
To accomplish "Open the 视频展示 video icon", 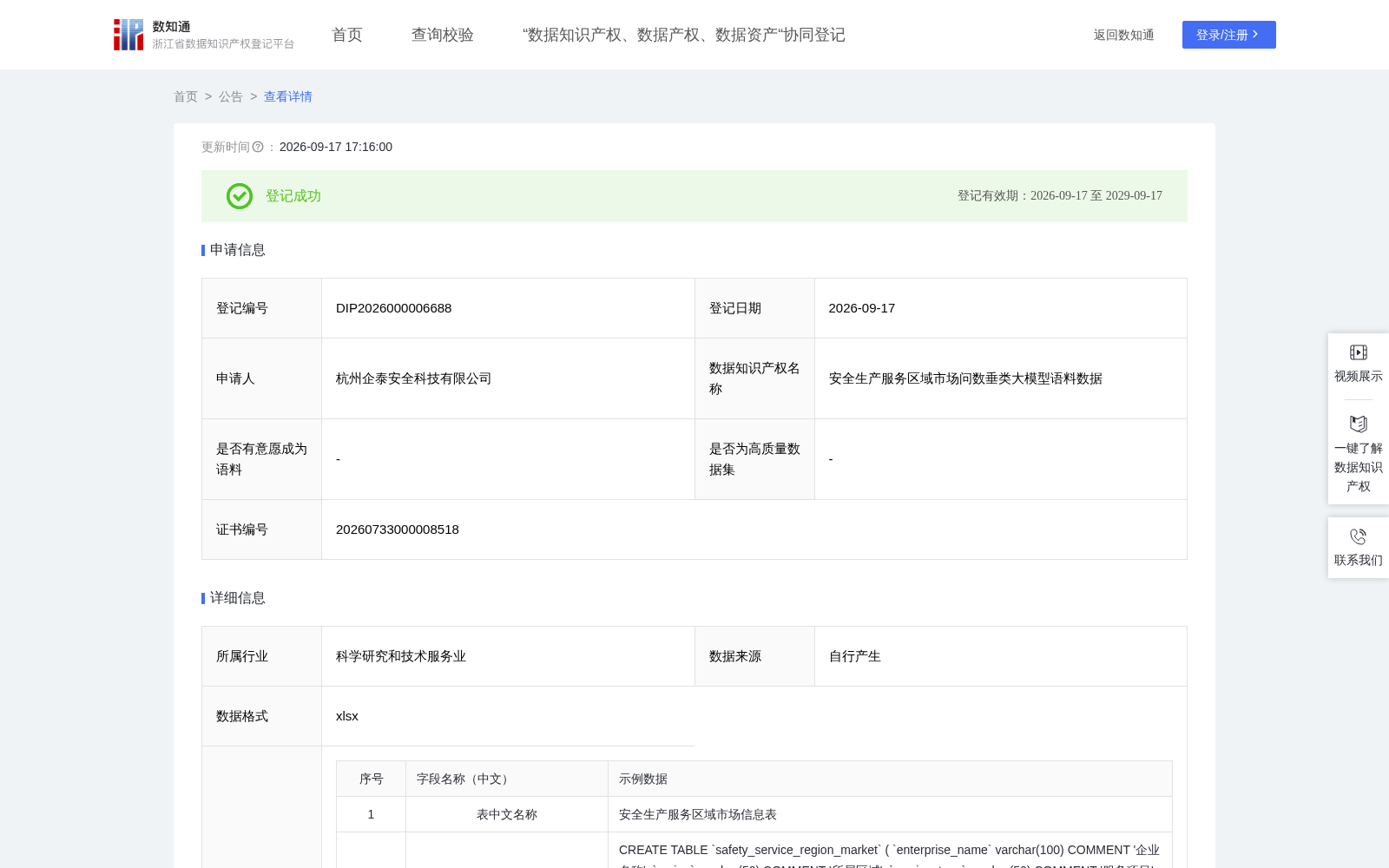I will 1359,352.
